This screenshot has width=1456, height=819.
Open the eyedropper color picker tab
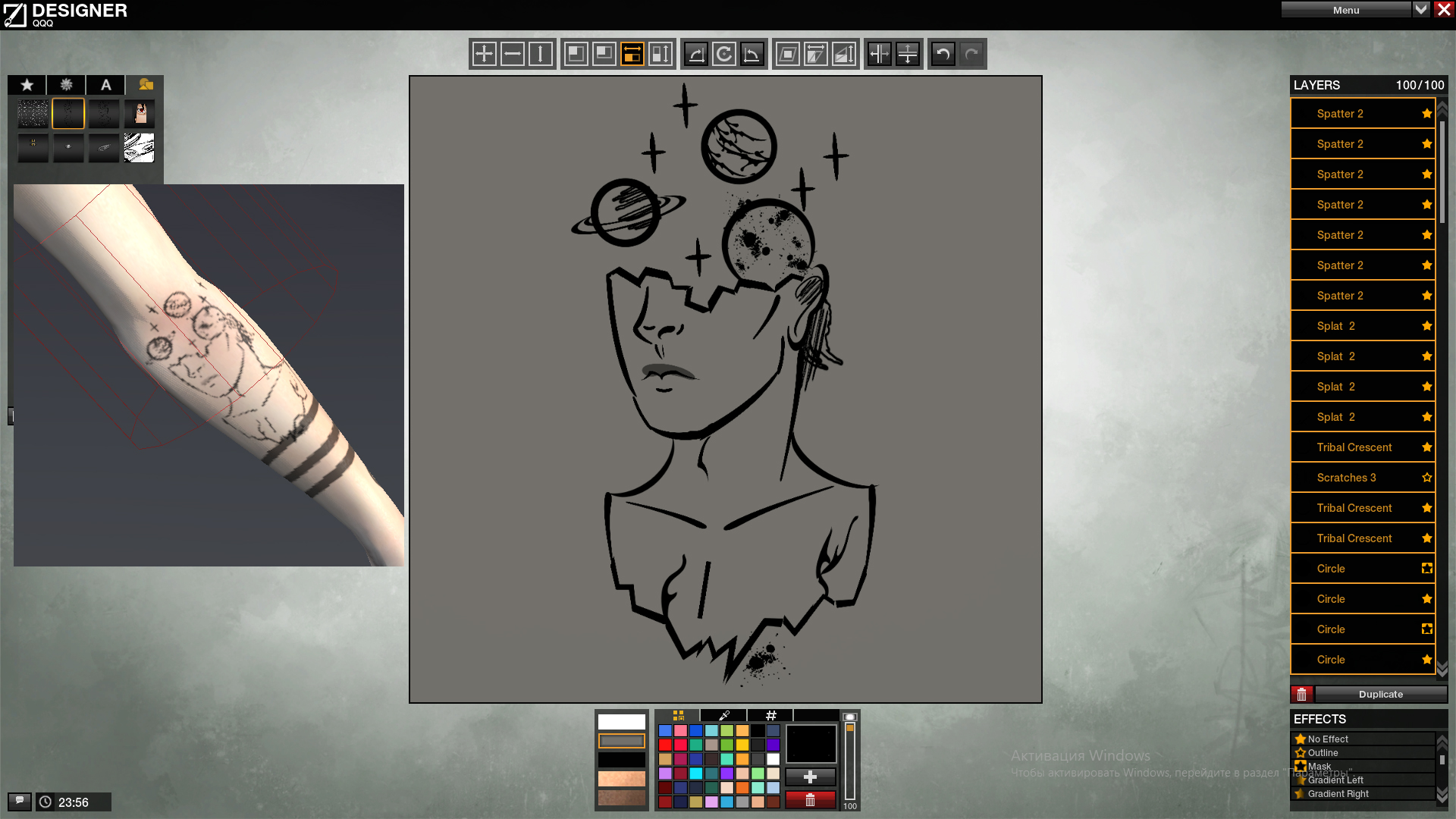click(x=724, y=715)
